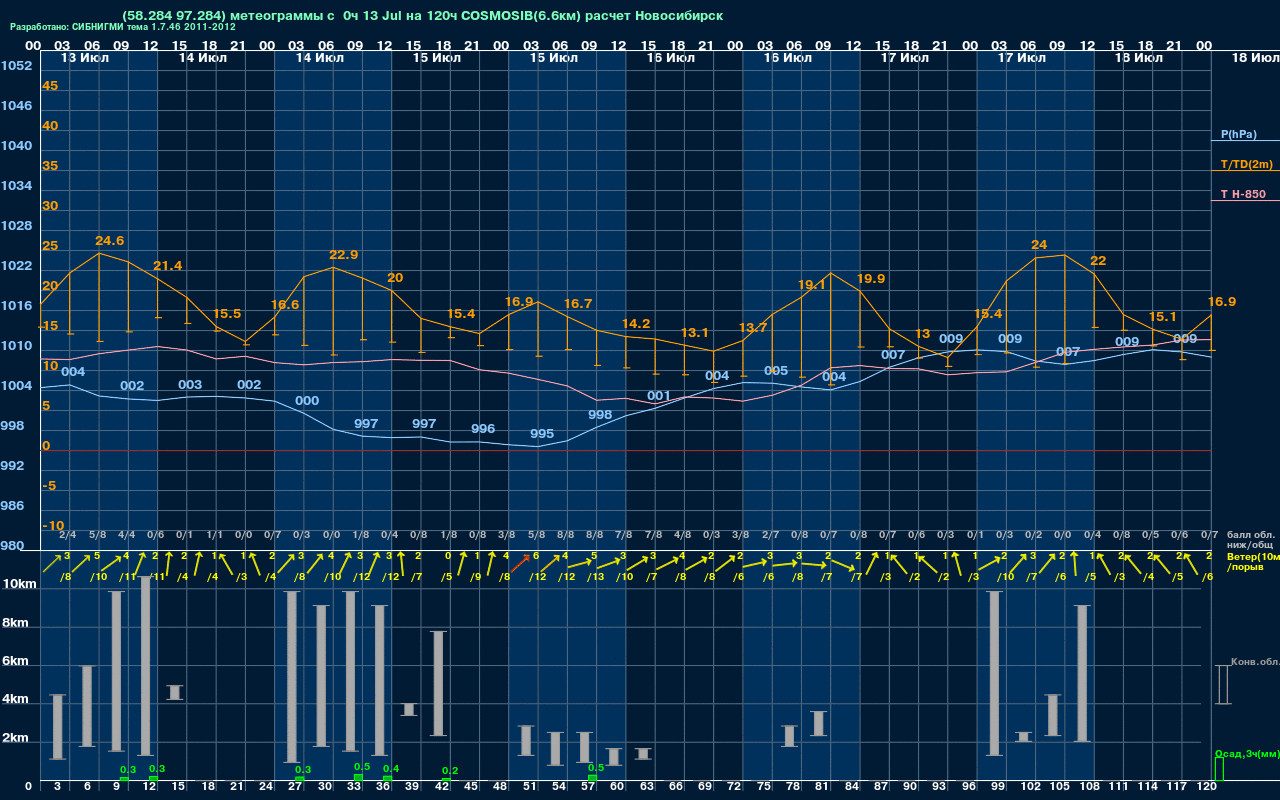Click the 001 pressure label
The width and height of the screenshot is (1280, 800).
[659, 396]
